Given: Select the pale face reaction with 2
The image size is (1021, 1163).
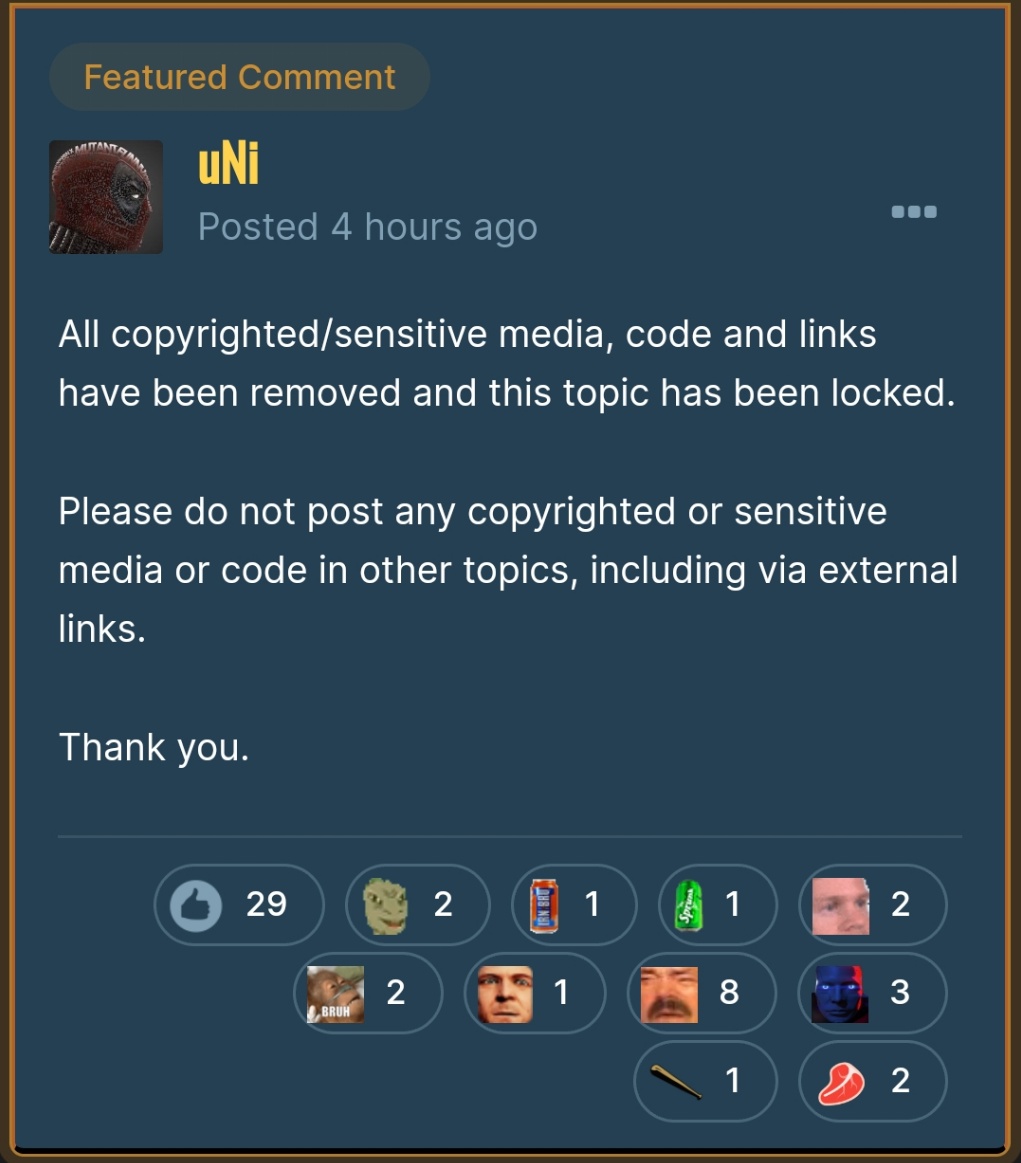Looking at the screenshot, I should point(873,905).
